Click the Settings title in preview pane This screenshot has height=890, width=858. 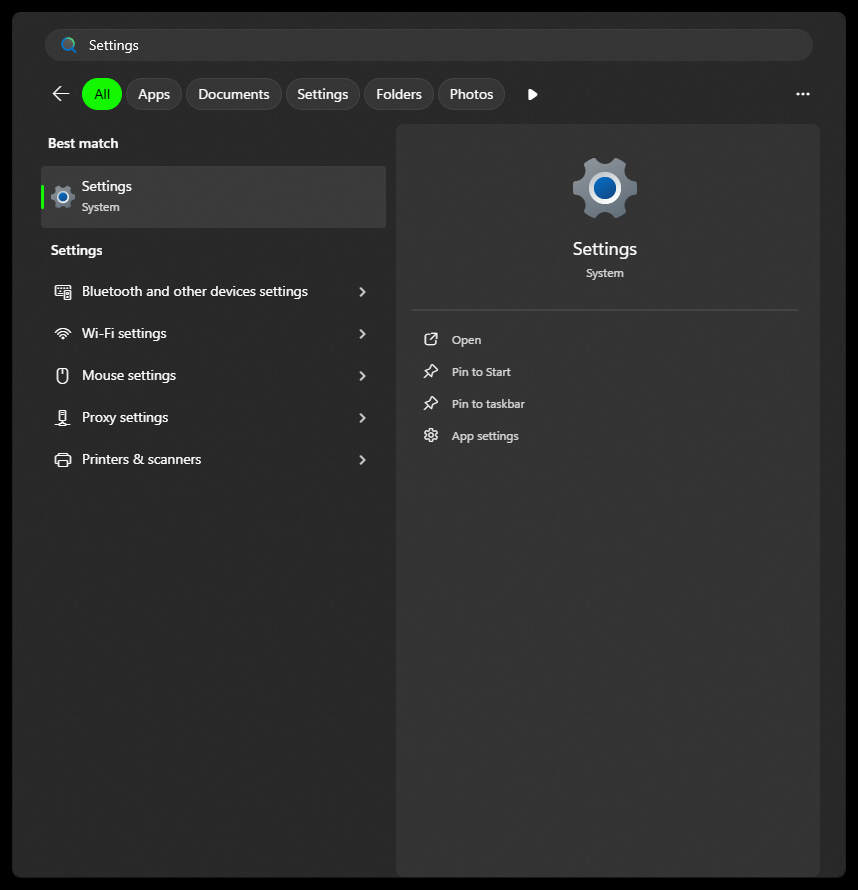point(604,249)
